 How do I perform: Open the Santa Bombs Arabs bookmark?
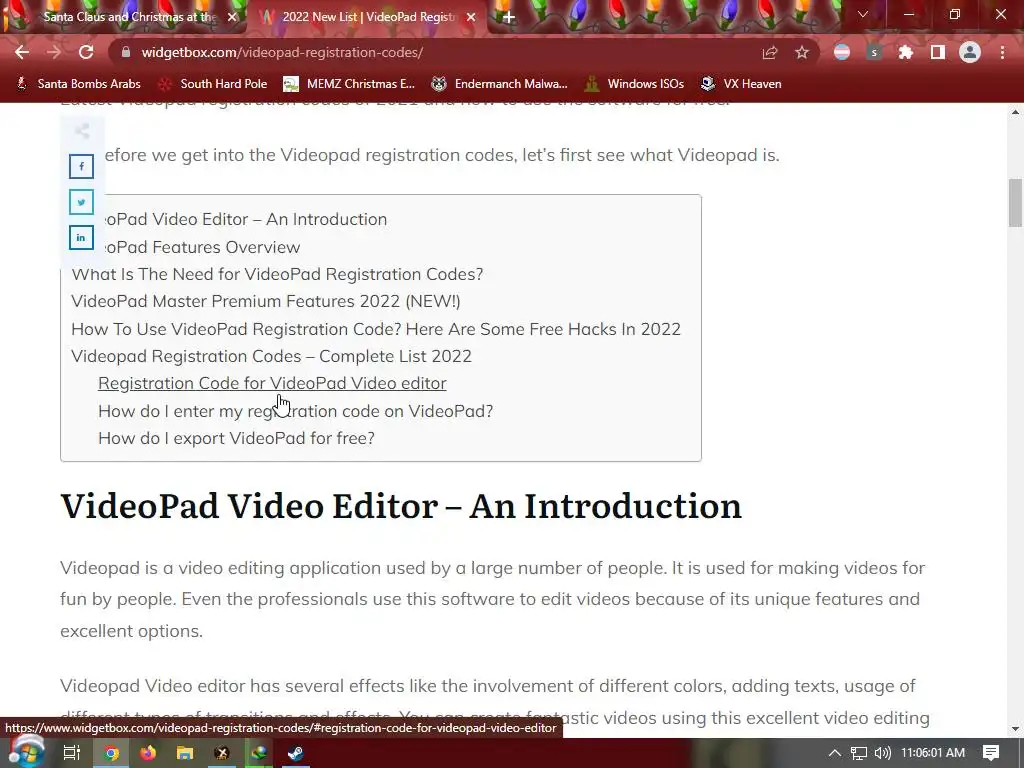(78, 84)
